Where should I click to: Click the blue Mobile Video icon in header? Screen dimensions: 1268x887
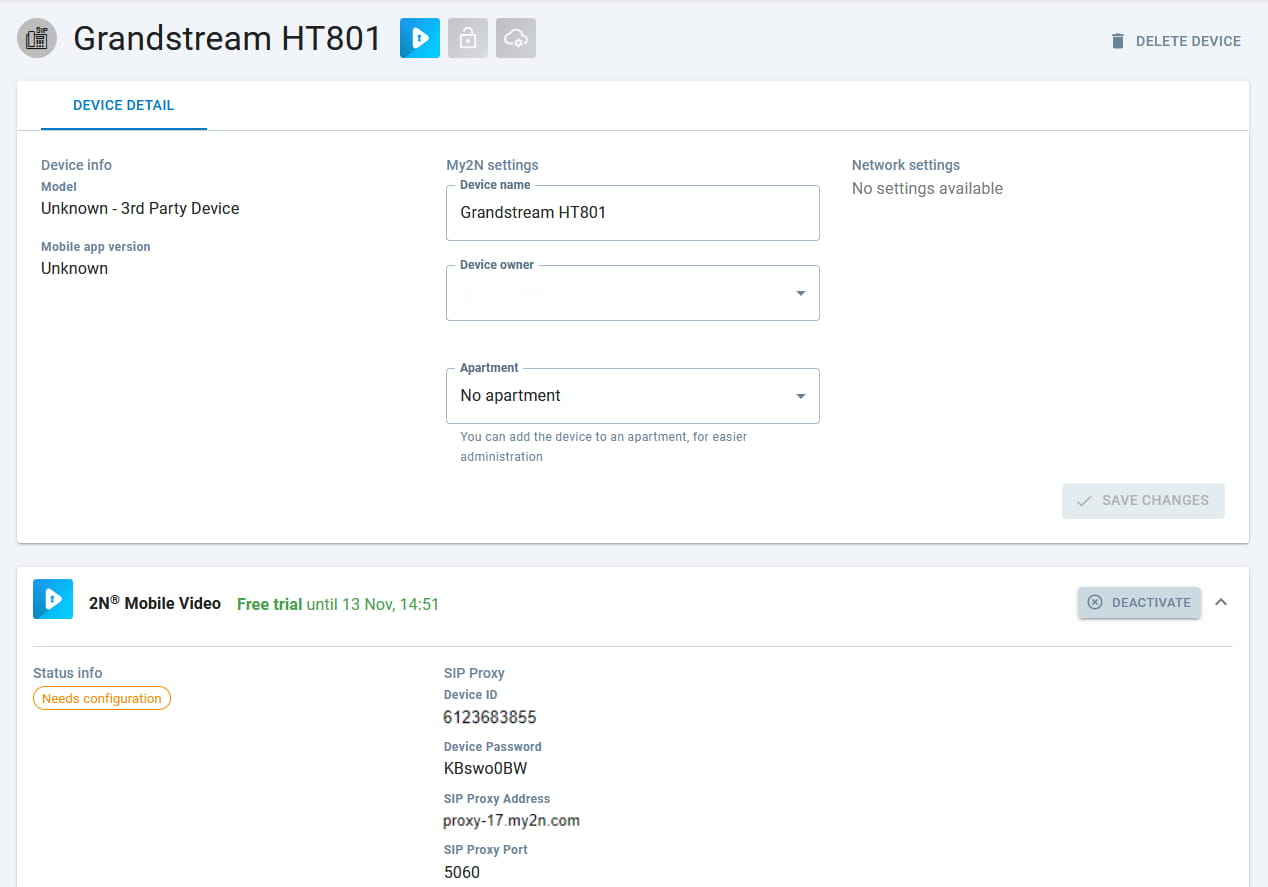(x=420, y=38)
